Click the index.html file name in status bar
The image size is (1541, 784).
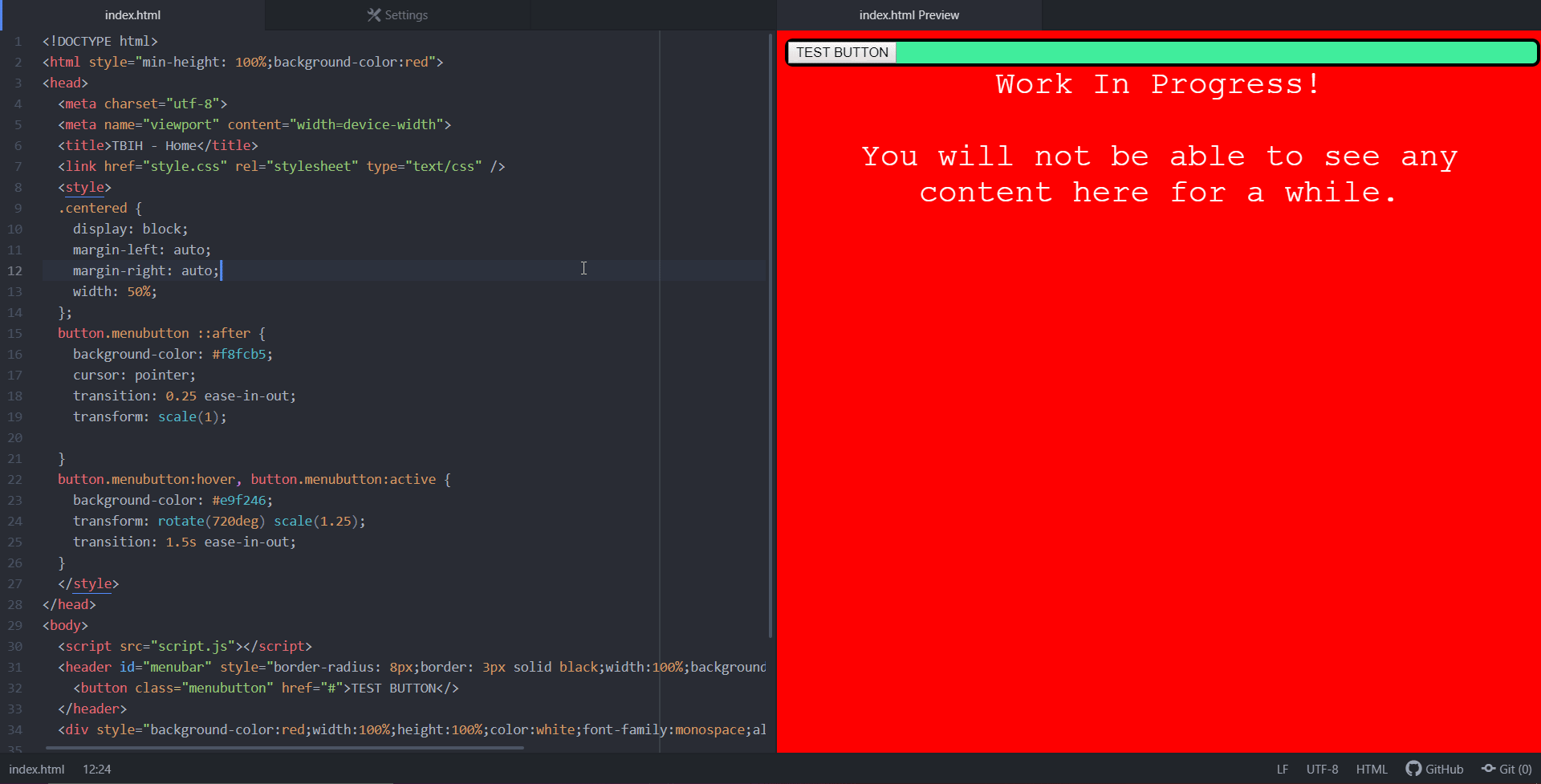pos(37,769)
